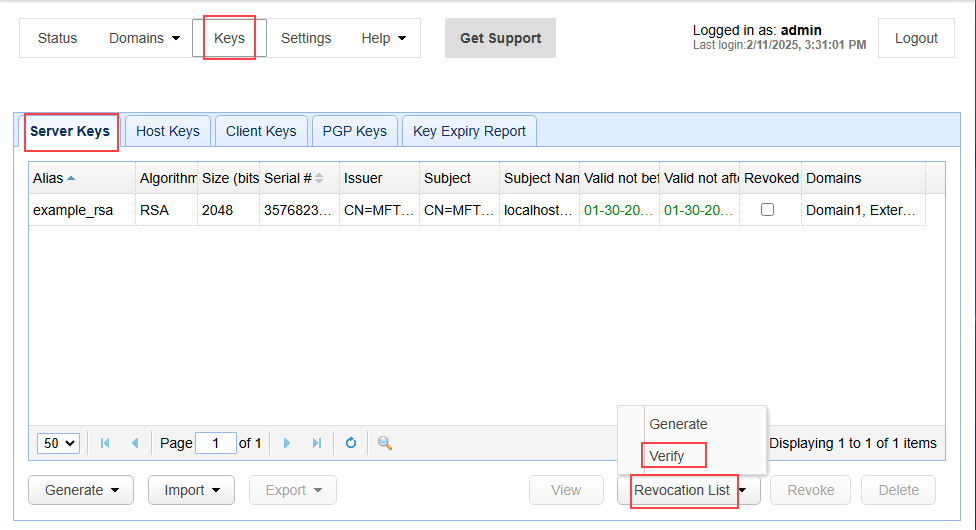
Task: Refresh the server keys grid
Action: [x=351, y=443]
